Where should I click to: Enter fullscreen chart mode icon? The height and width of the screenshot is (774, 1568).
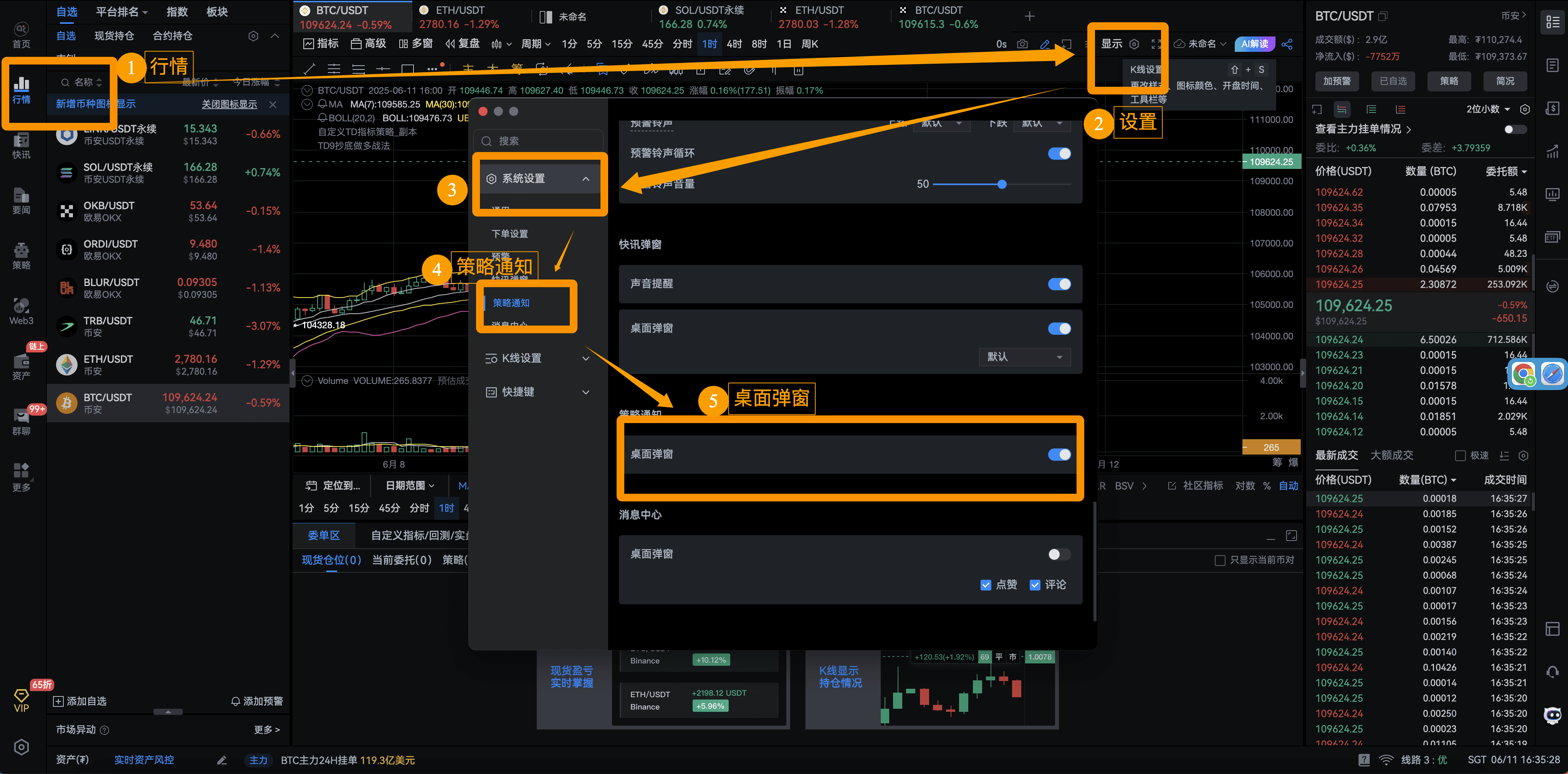click(x=1156, y=44)
